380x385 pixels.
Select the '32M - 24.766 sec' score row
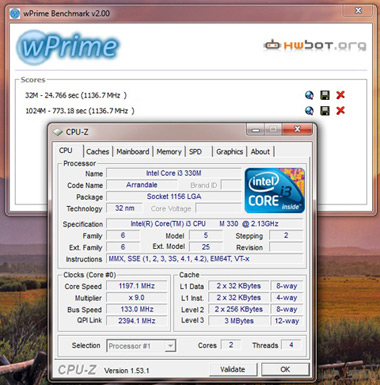[76, 95]
